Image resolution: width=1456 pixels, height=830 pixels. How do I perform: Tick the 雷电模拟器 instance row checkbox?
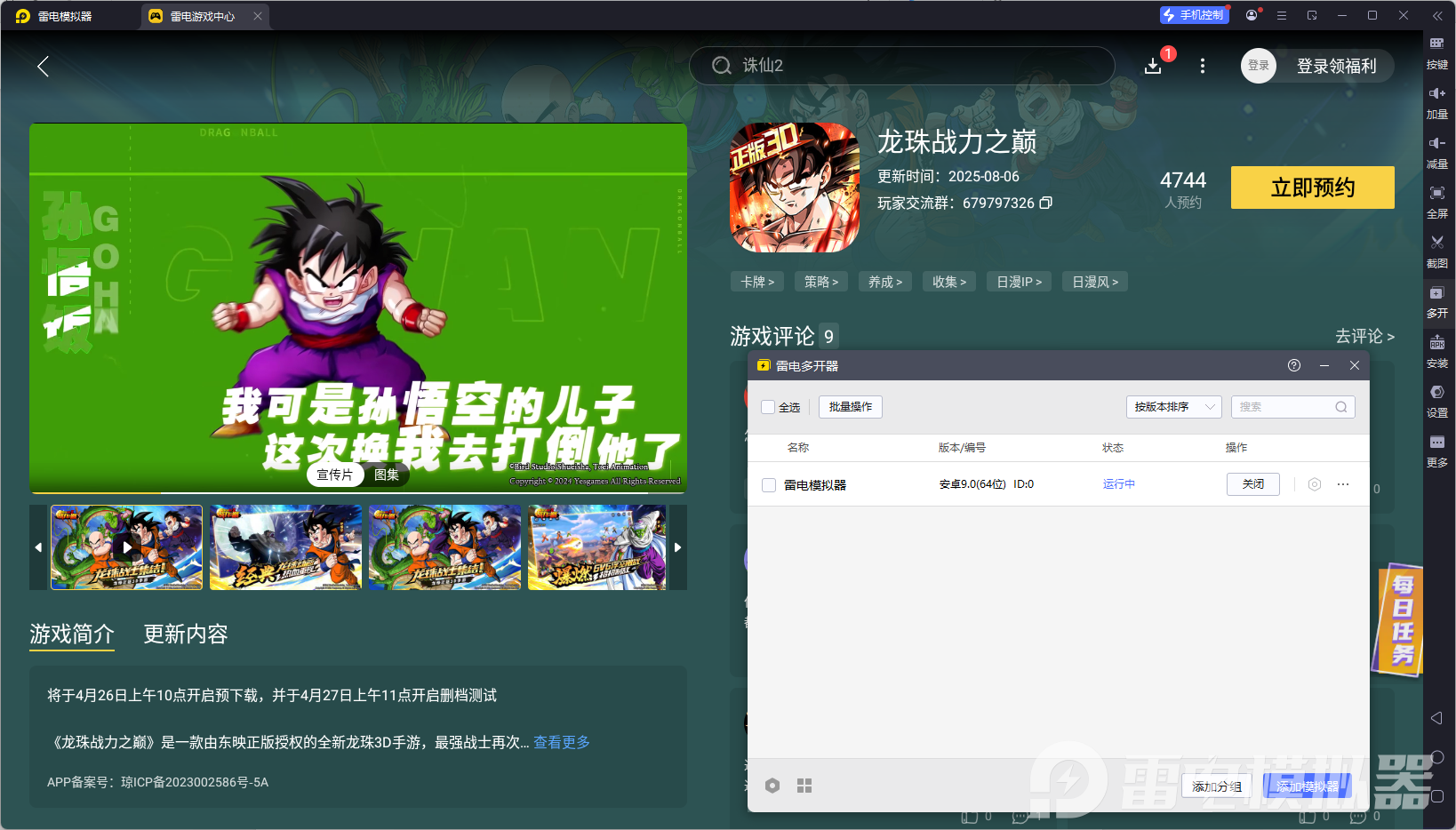[769, 484]
